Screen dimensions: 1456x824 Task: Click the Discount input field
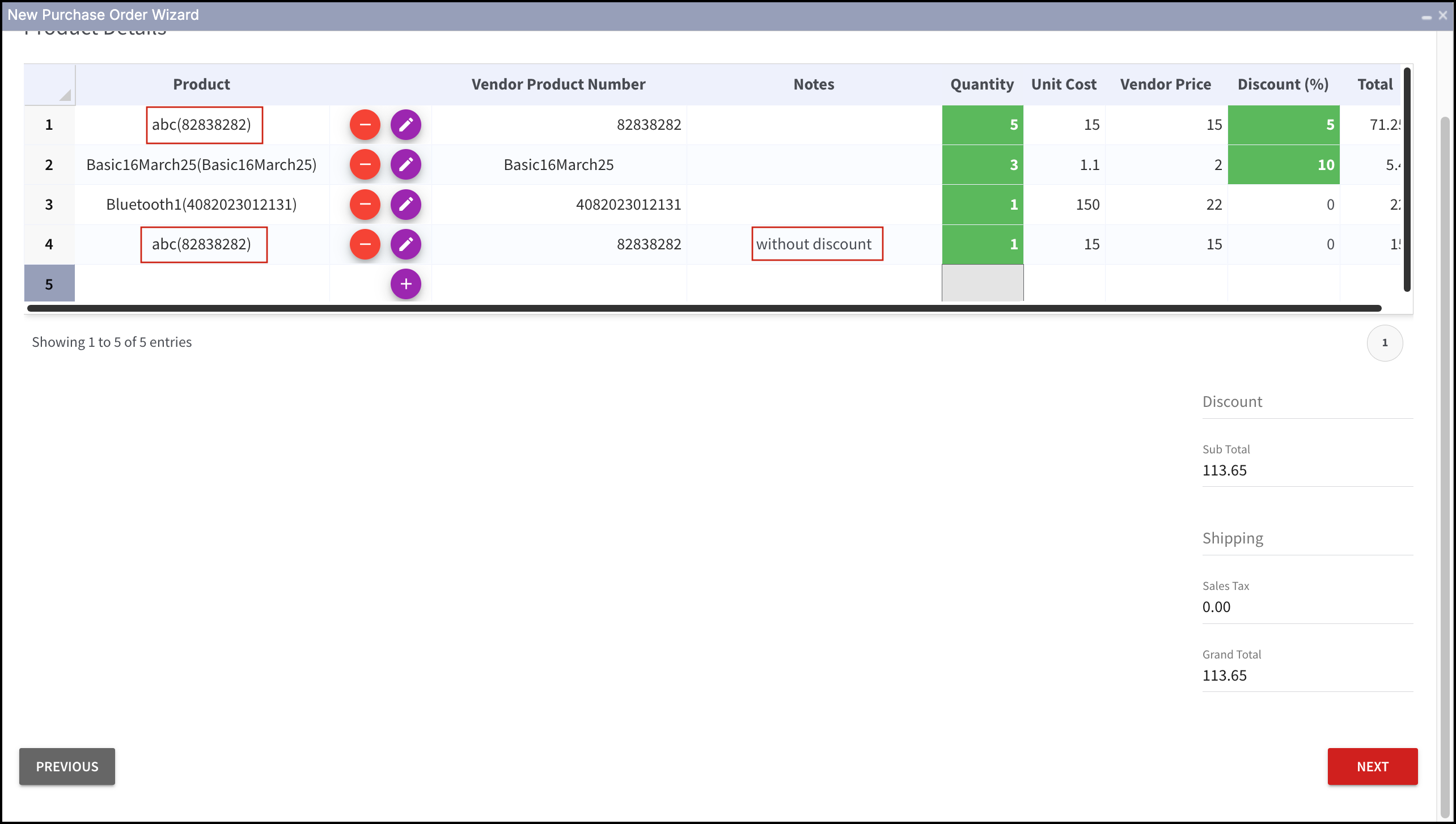(1307, 402)
